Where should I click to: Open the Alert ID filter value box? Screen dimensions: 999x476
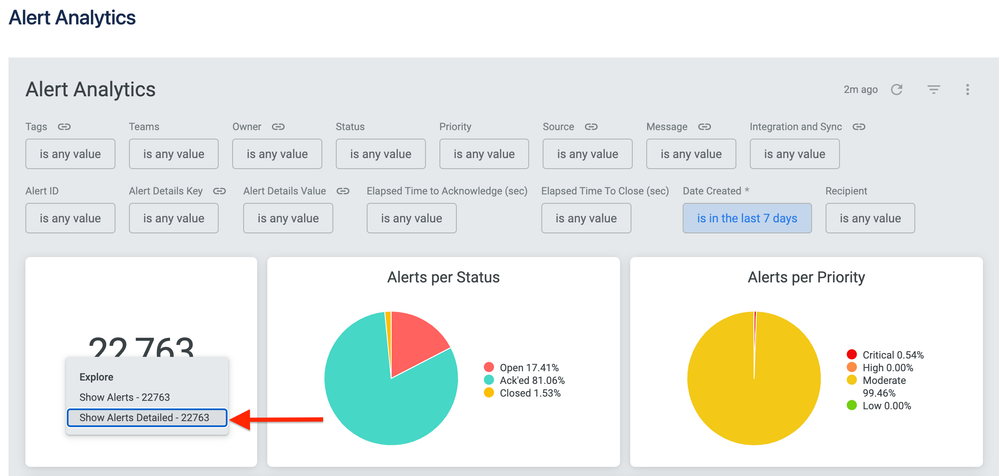point(70,218)
